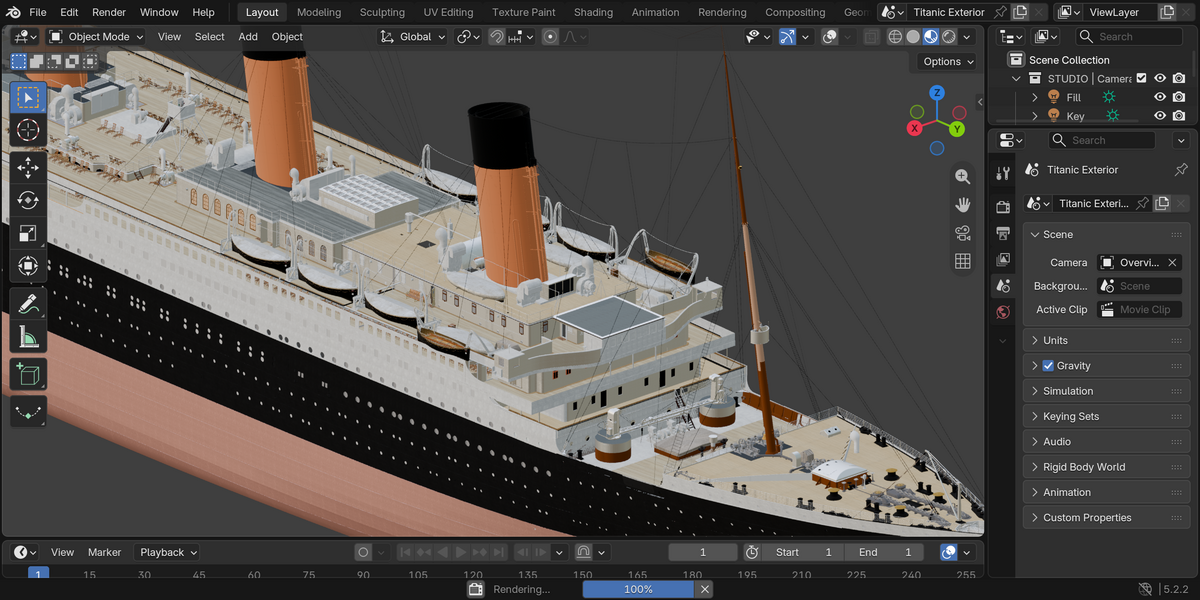Hide the Fill light in viewport
Image resolution: width=1200 pixels, height=600 pixels.
tap(1160, 97)
